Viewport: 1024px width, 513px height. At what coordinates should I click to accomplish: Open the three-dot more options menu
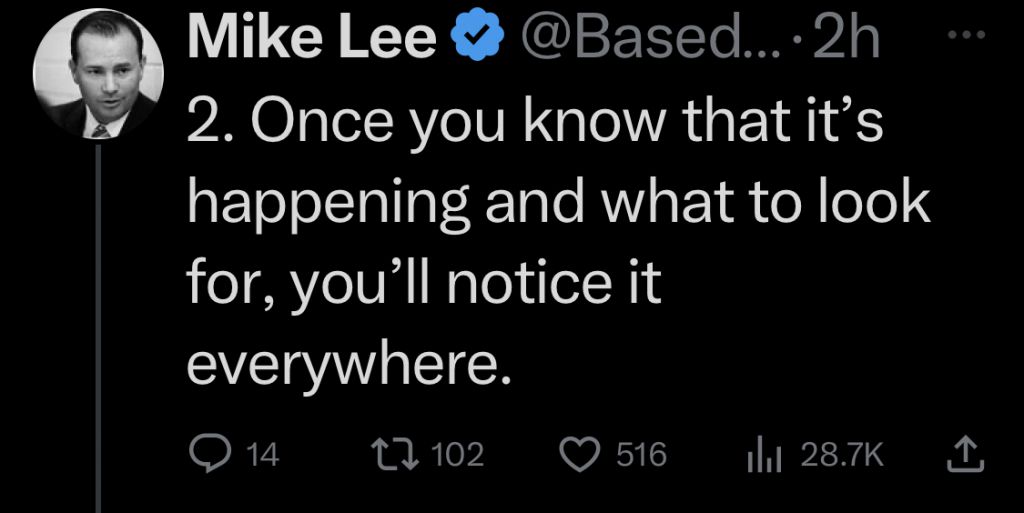(966, 38)
